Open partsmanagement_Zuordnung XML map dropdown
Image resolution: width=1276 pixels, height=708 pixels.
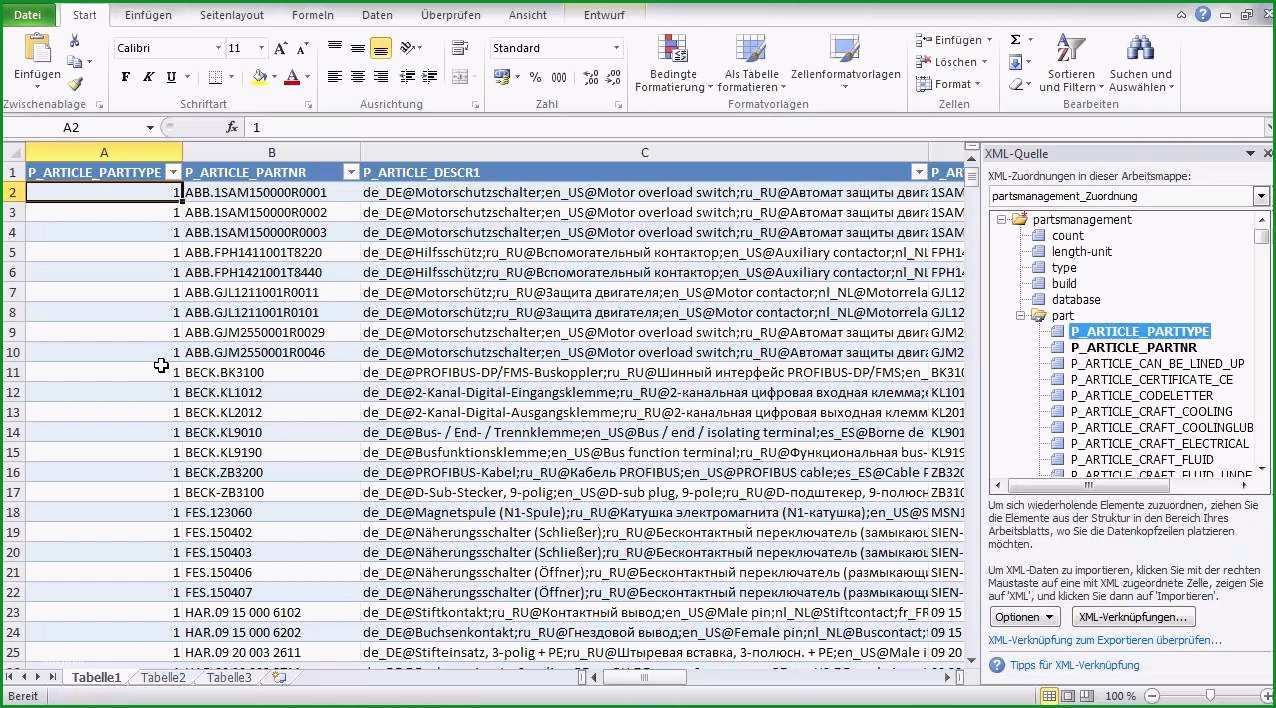(x=1261, y=197)
